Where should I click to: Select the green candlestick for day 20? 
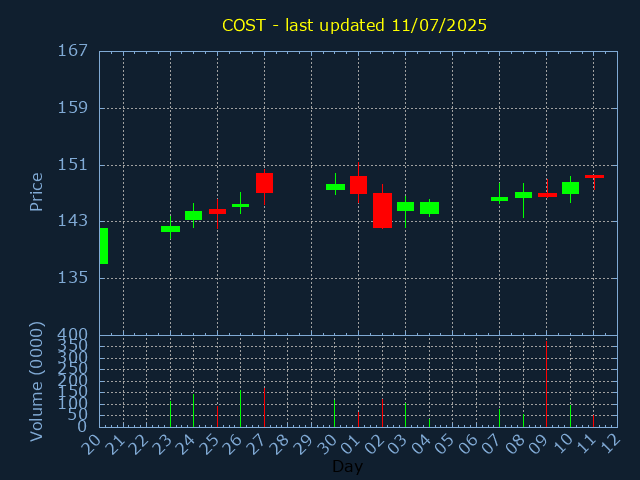tap(104, 246)
